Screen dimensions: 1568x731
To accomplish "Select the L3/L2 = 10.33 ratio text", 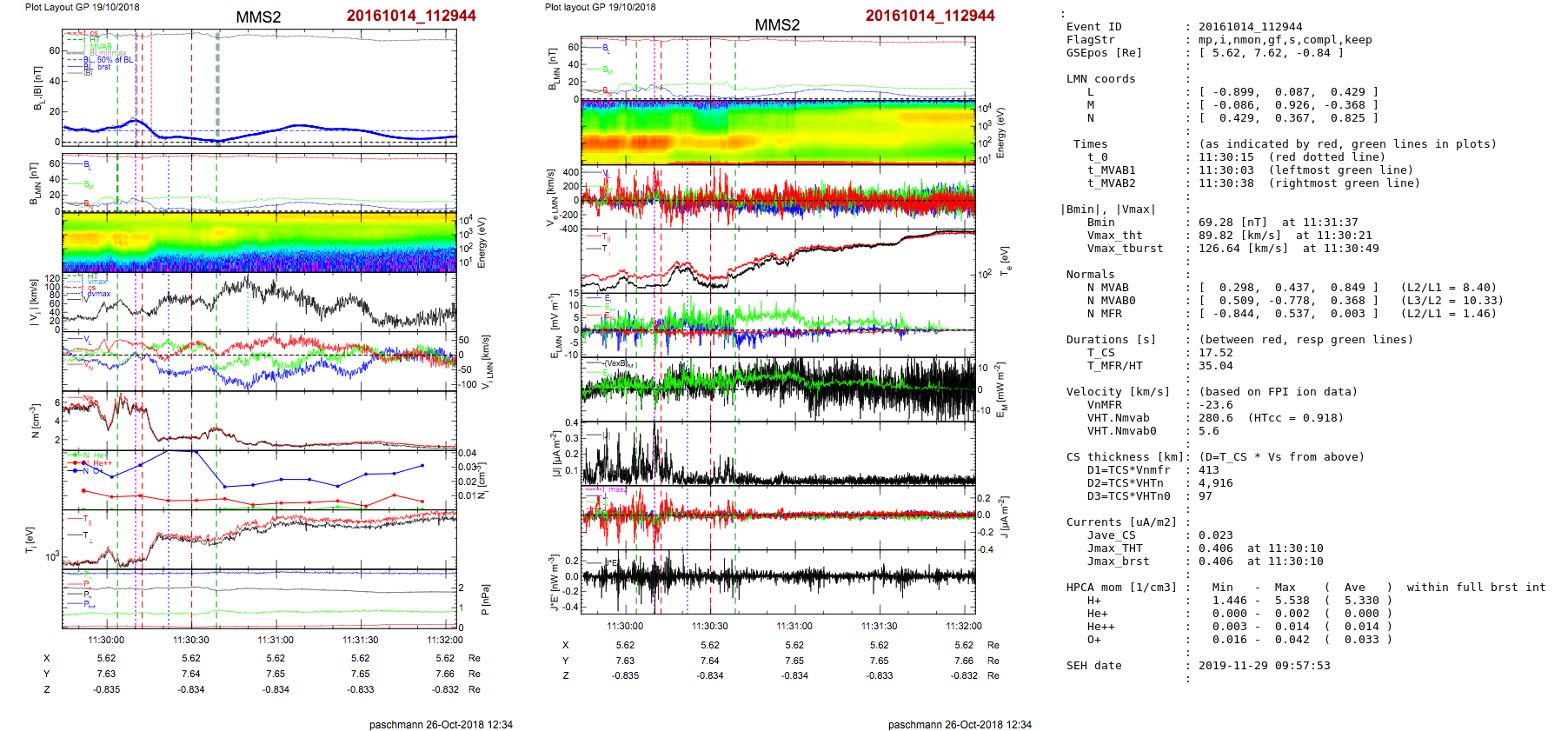I will [1452, 301].
